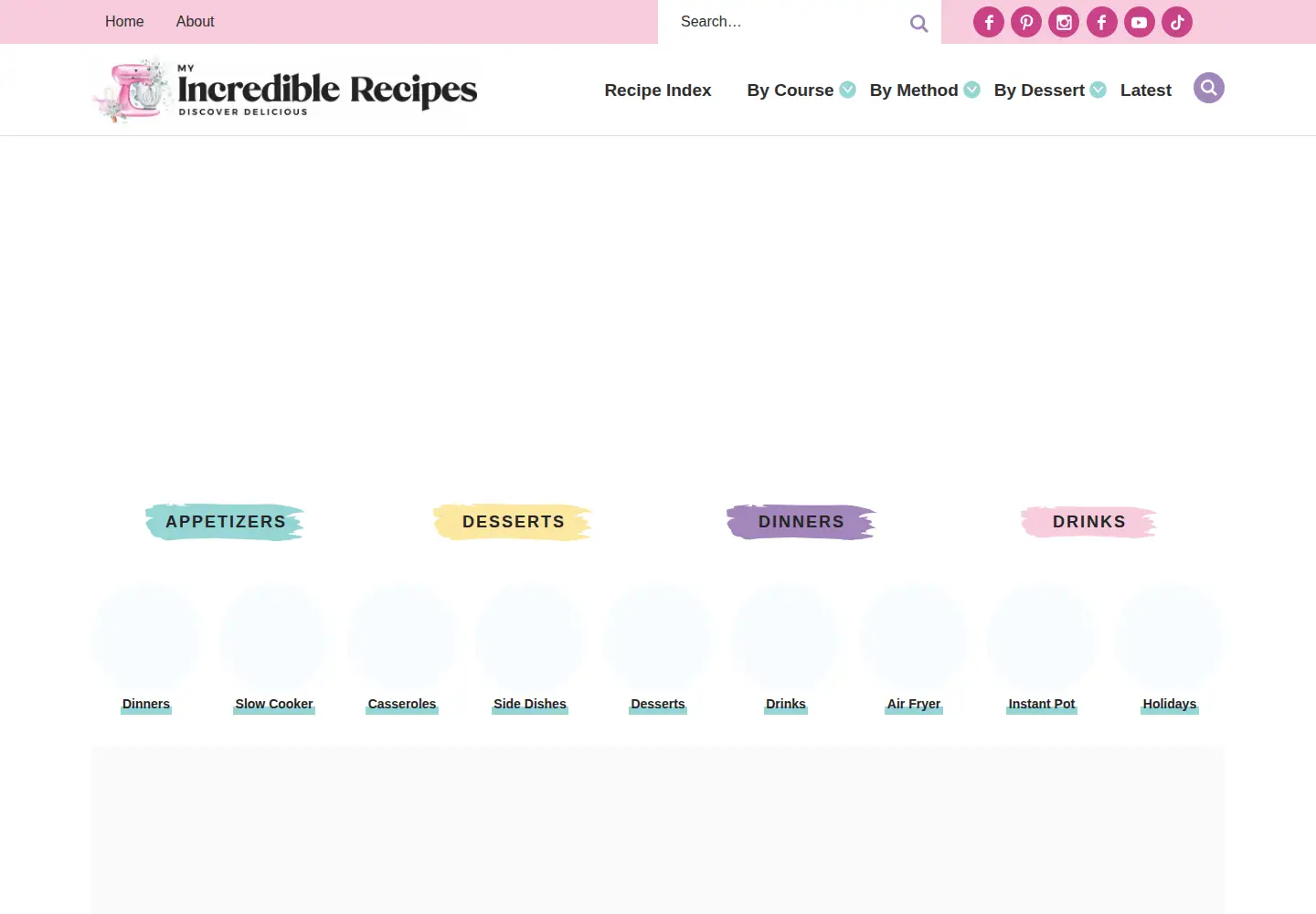Open the Slow Cooker category link
This screenshot has width=1316, height=914.
(x=274, y=705)
